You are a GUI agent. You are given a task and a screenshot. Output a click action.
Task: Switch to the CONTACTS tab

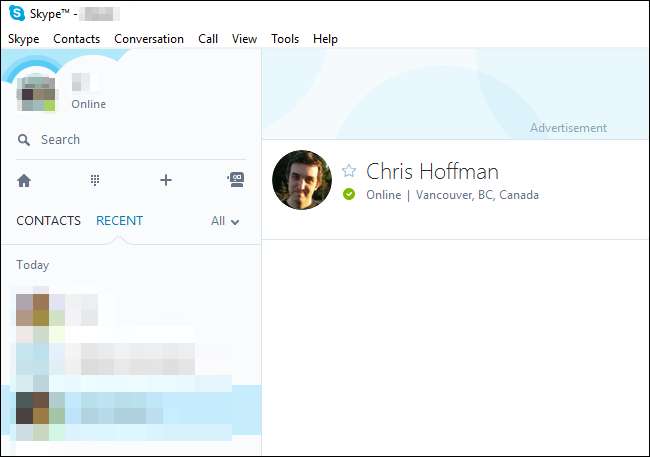coord(48,221)
